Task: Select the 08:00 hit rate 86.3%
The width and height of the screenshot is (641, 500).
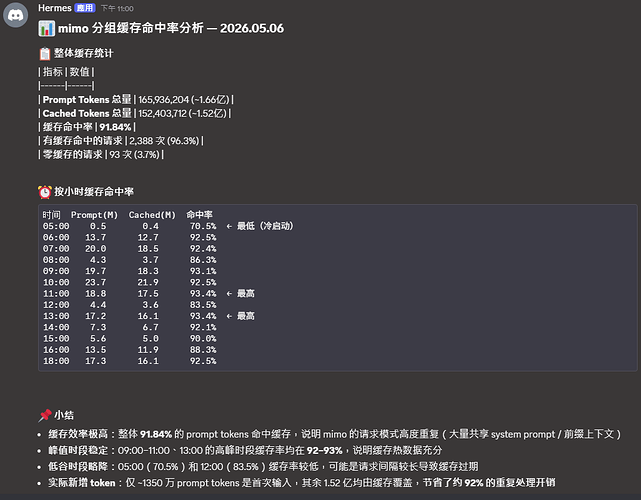Action: 203,260
